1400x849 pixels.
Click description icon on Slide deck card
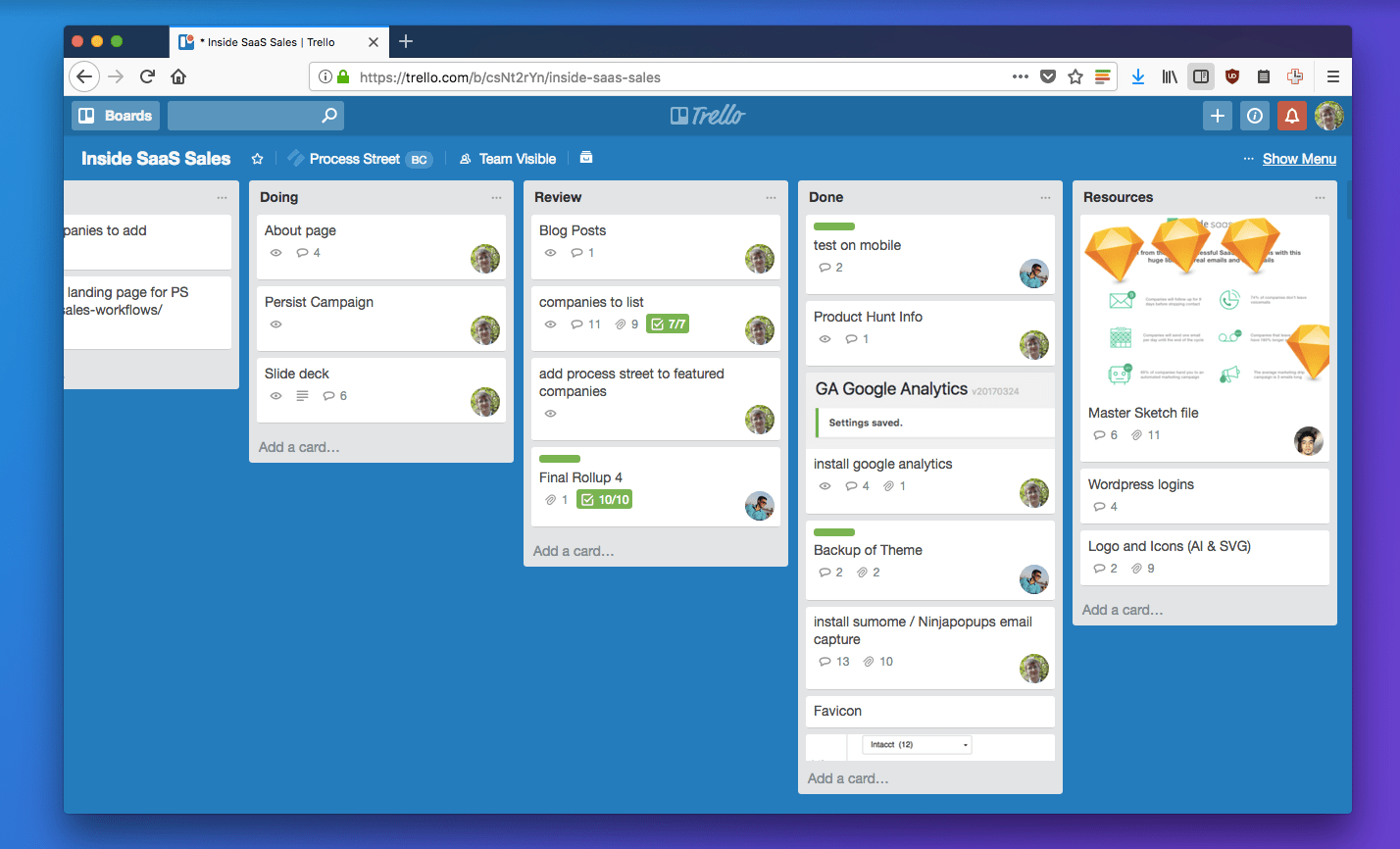[302, 396]
